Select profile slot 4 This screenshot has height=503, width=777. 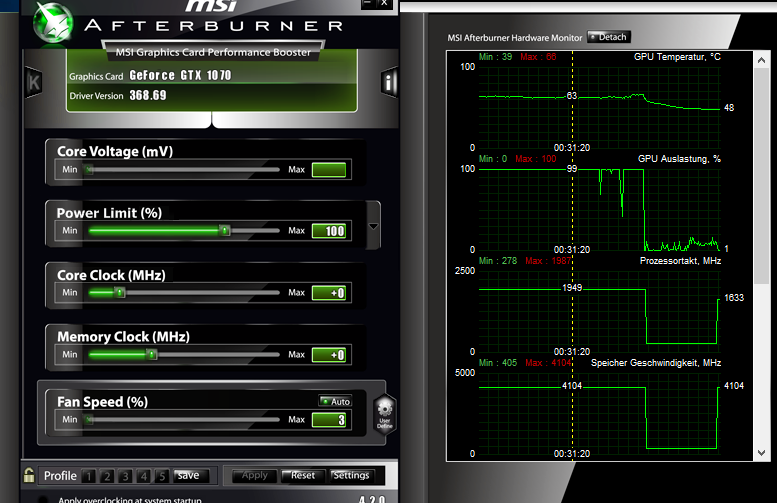[x=144, y=476]
